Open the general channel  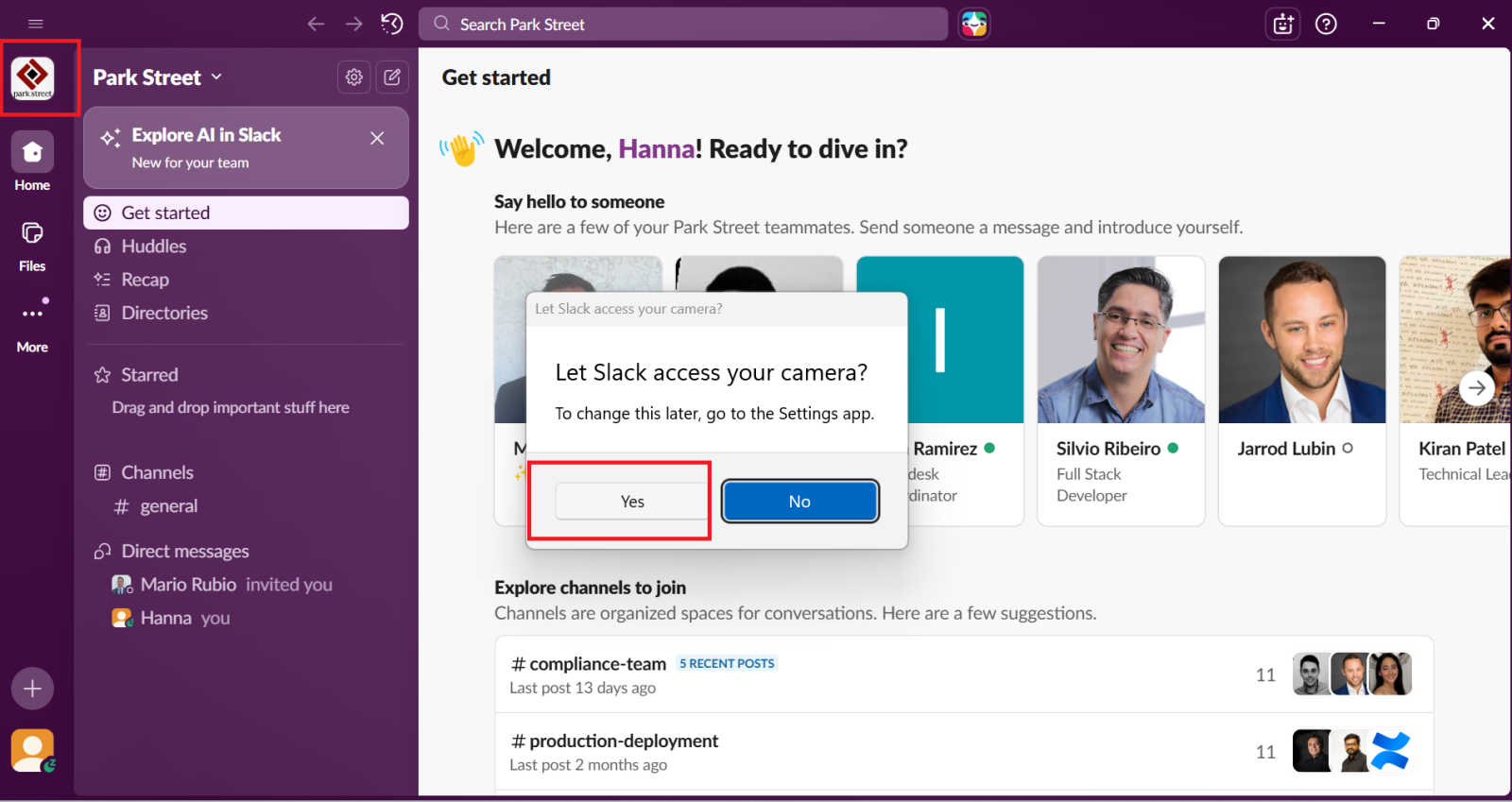pos(246,506)
